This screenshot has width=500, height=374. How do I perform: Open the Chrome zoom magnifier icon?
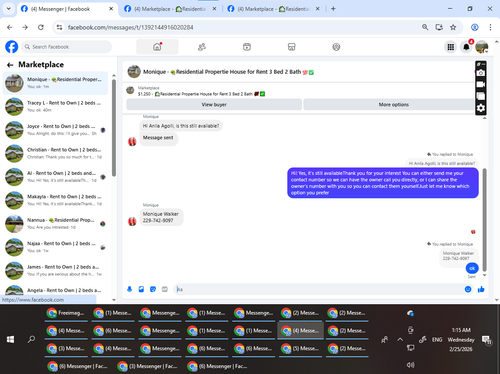pos(425,27)
